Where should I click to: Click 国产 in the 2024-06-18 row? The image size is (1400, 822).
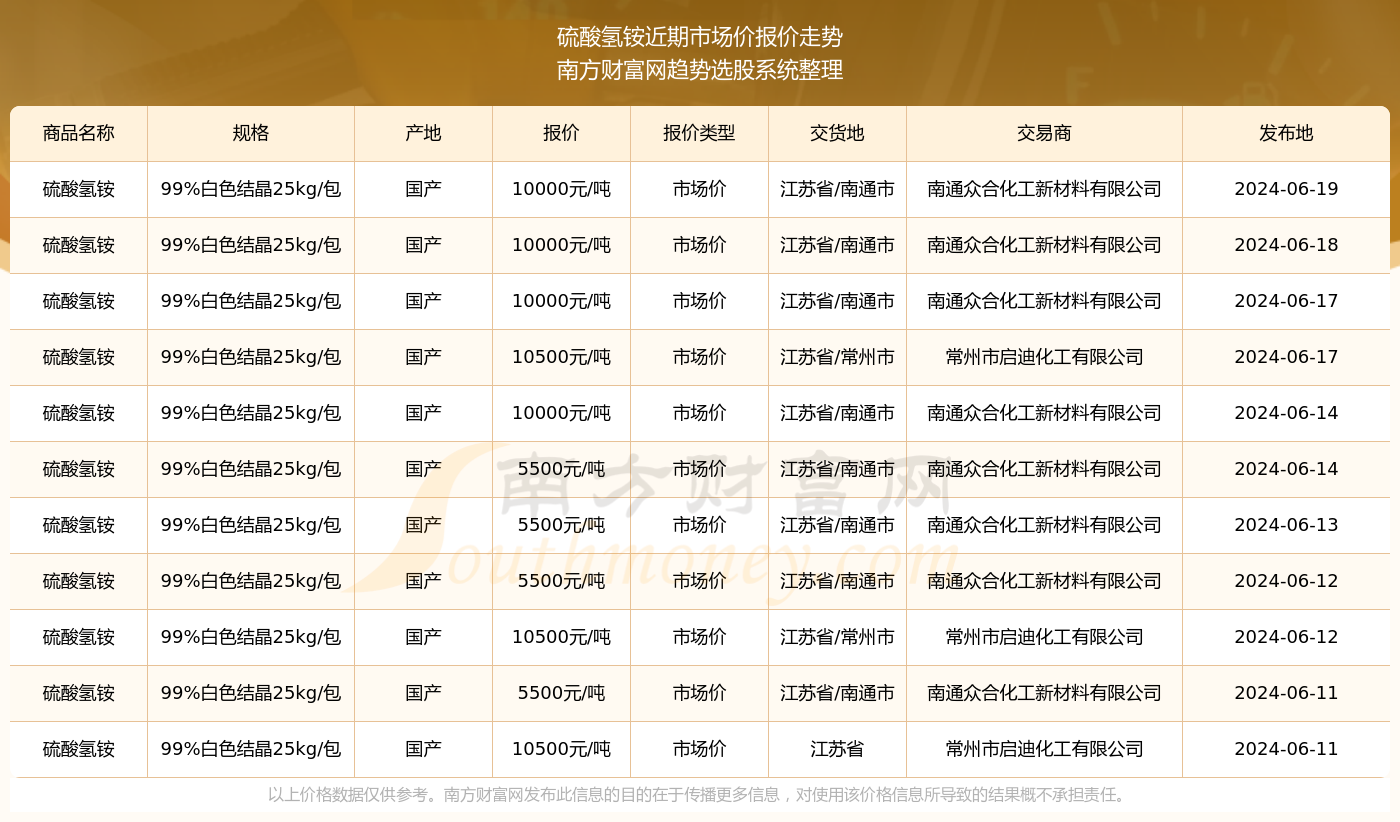point(424,245)
